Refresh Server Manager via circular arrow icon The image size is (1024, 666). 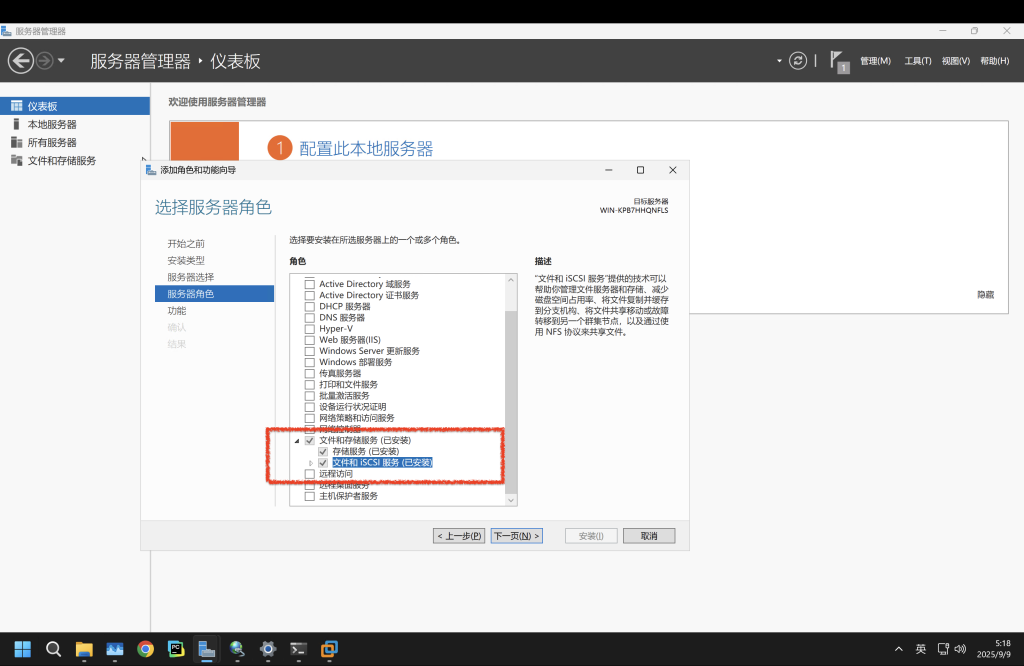[797, 60]
